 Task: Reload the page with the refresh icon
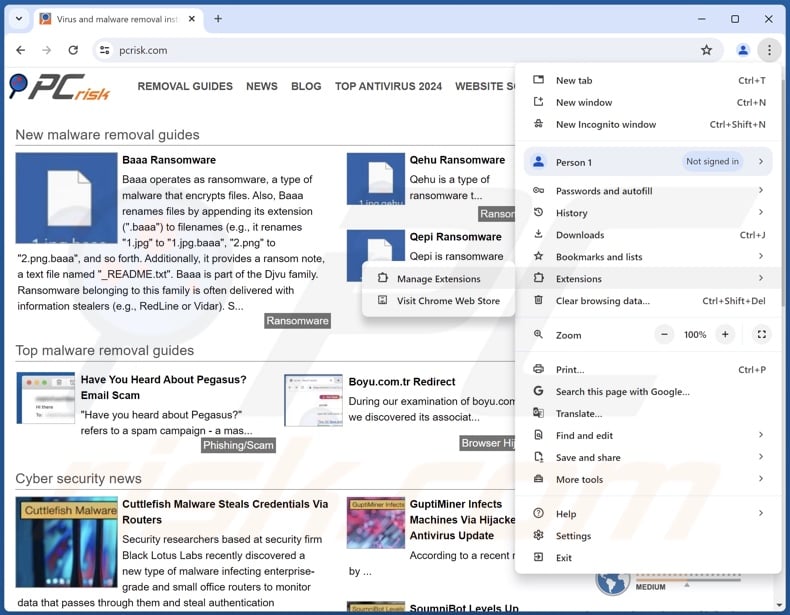point(73,50)
